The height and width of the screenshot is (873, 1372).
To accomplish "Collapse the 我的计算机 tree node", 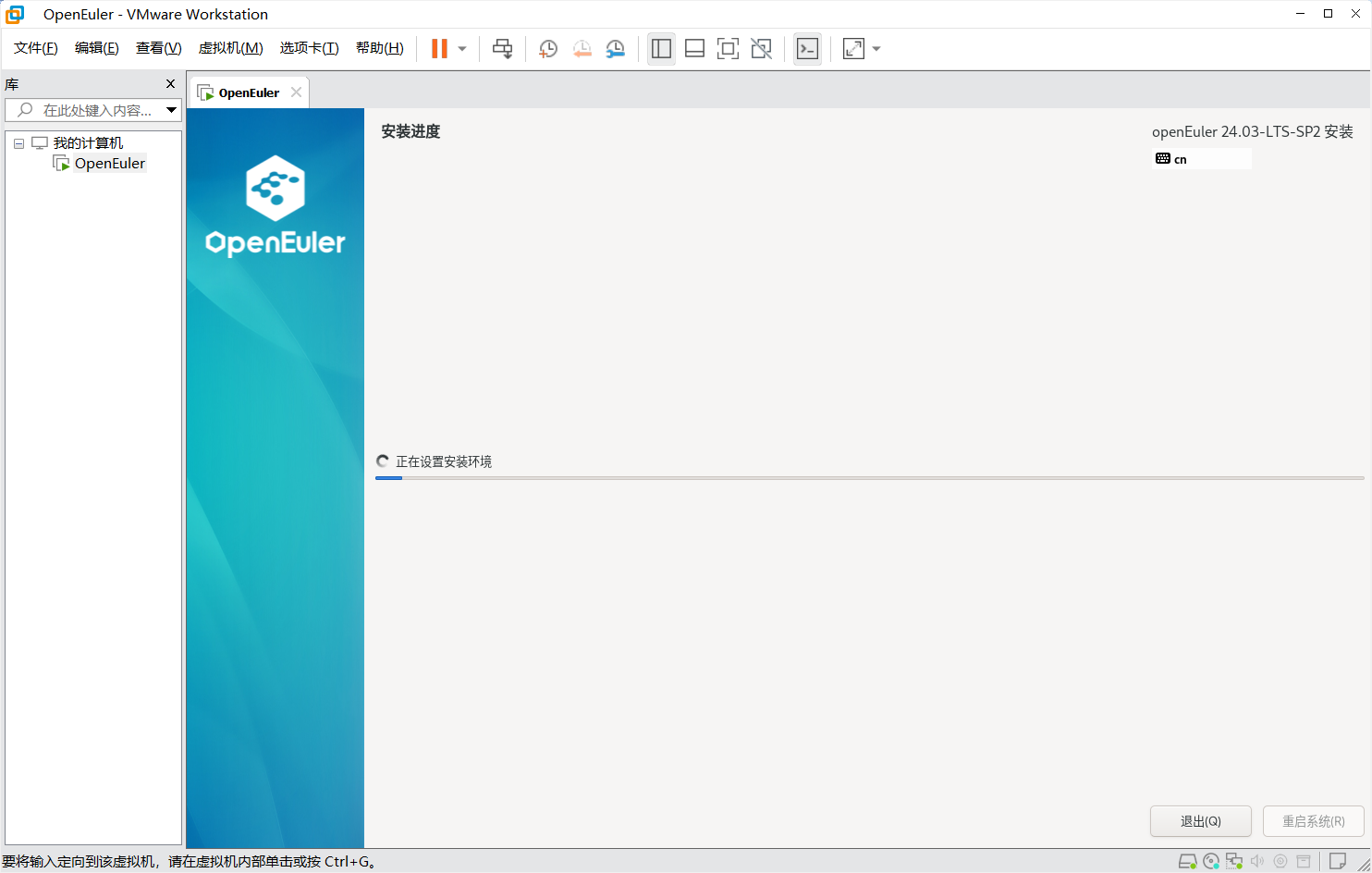I will pos(18,143).
